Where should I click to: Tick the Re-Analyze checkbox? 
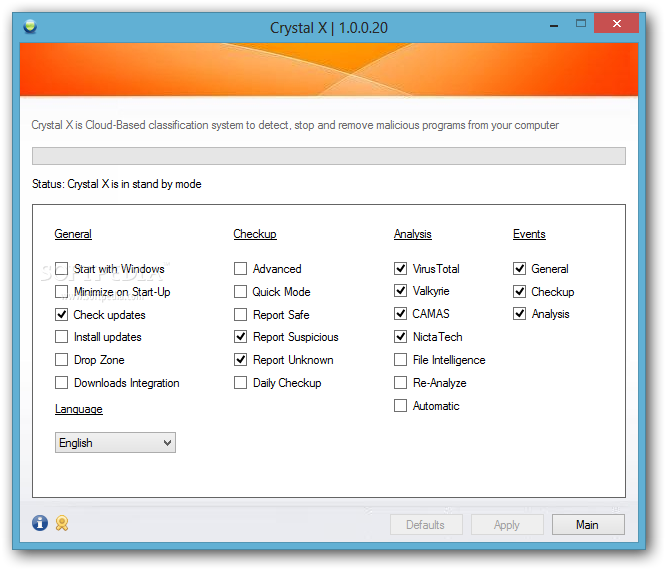[x=401, y=382]
